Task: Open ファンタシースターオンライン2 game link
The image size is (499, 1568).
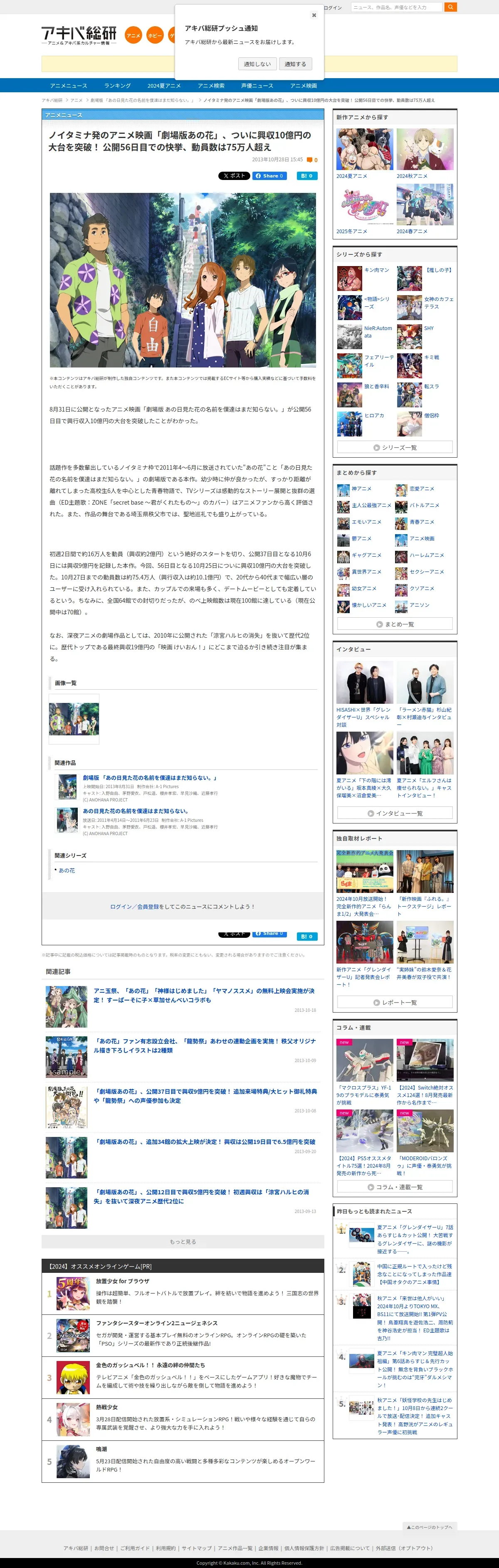Action: point(156,1324)
